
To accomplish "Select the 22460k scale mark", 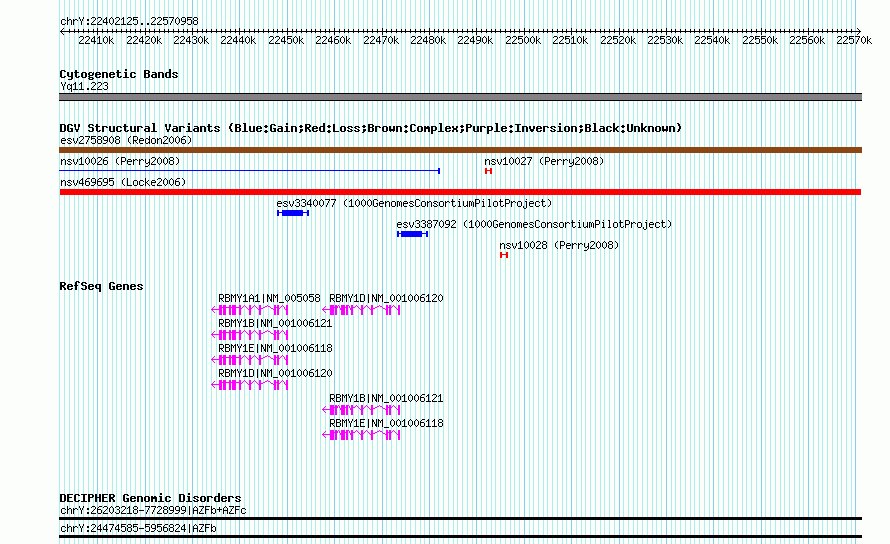I will 333,40.
